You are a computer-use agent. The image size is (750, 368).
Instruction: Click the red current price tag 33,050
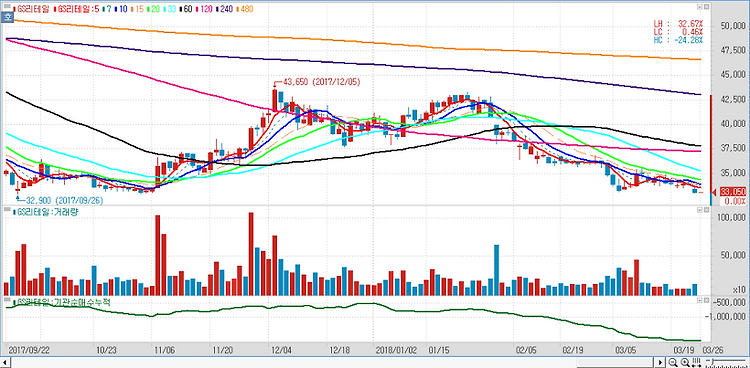click(x=732, y=192)
